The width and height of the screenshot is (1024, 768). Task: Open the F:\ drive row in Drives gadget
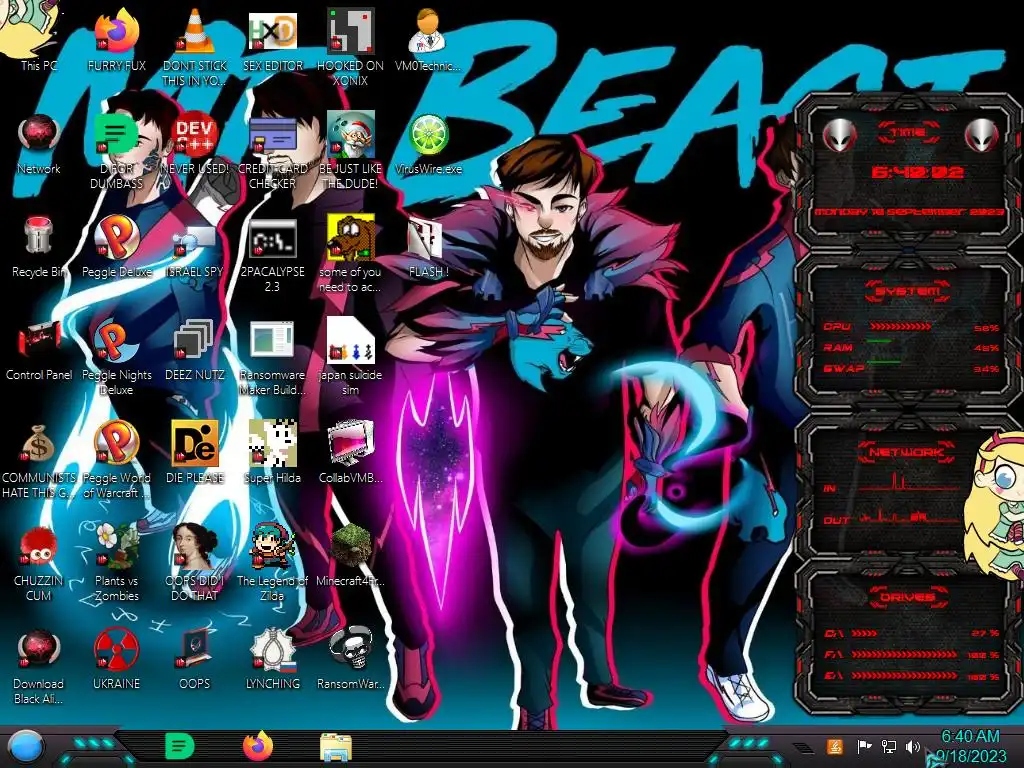tap(910, 654)
